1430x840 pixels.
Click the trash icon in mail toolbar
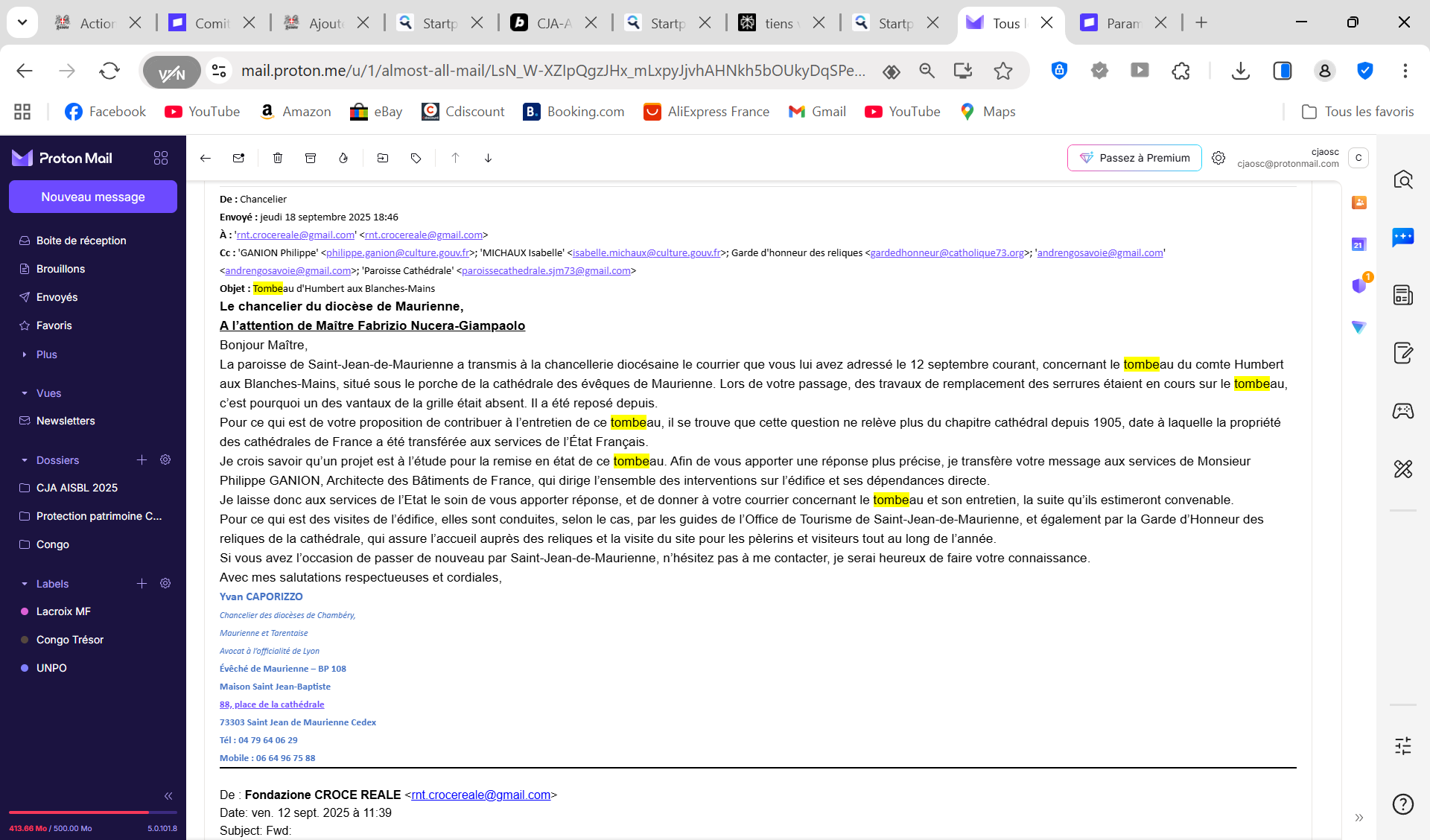click(278, 158)
